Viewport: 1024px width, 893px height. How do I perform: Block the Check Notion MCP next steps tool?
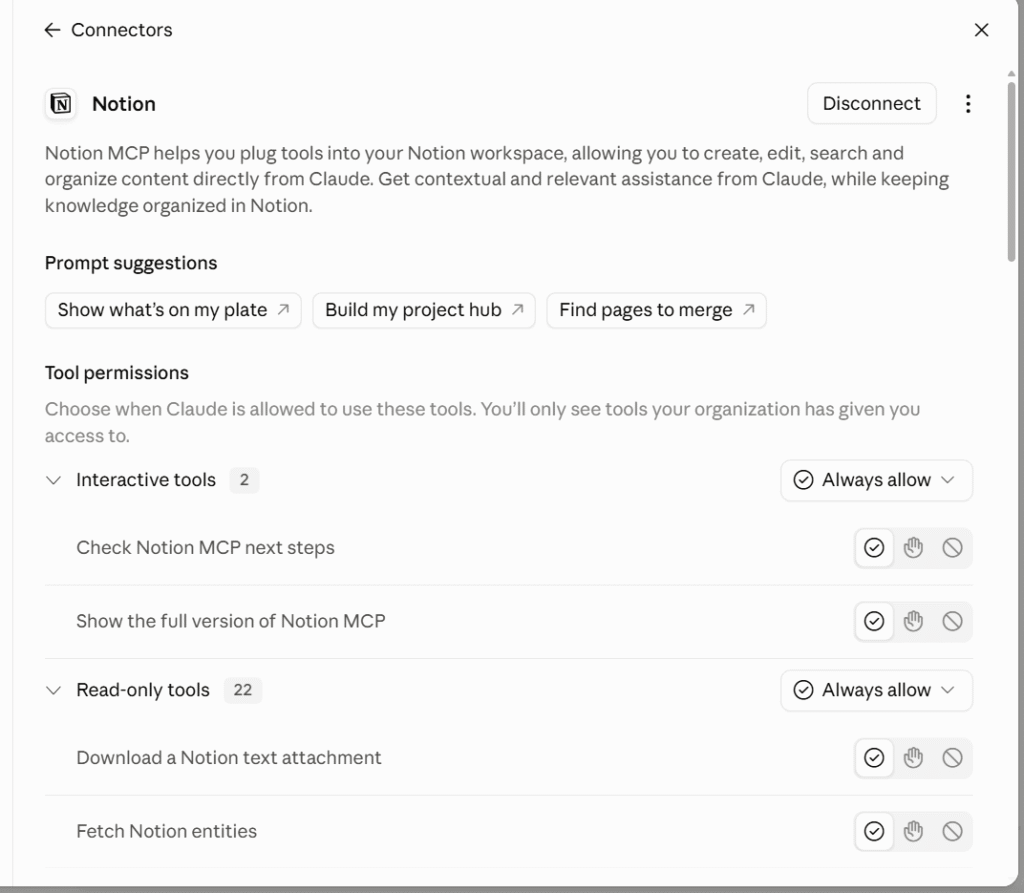(x=952, y=547)
